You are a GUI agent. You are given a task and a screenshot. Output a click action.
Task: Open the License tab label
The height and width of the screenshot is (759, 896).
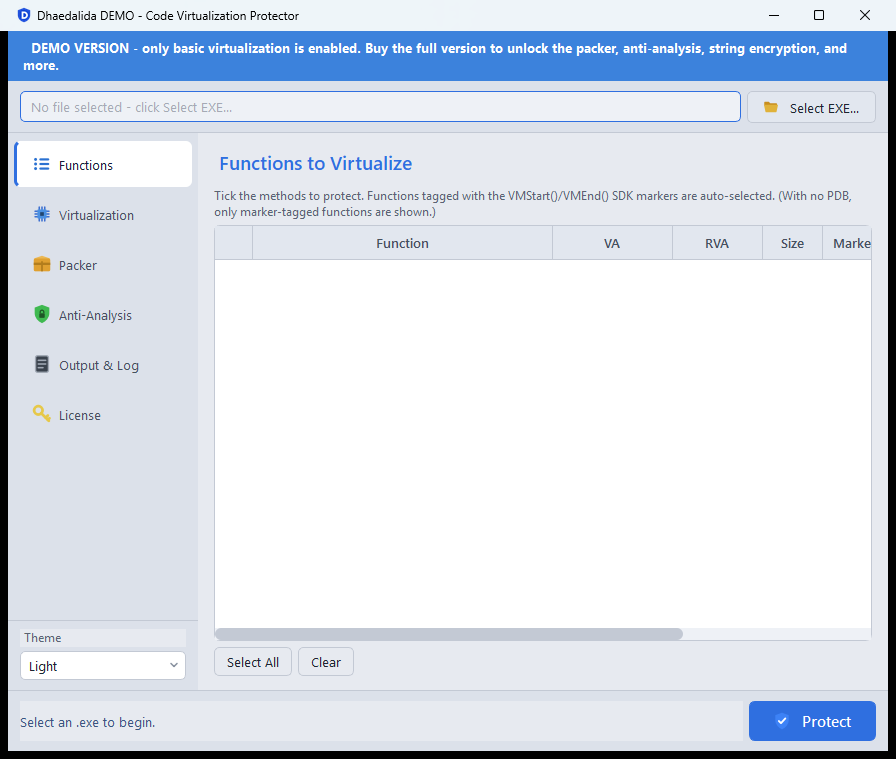(x=79, y=416)
